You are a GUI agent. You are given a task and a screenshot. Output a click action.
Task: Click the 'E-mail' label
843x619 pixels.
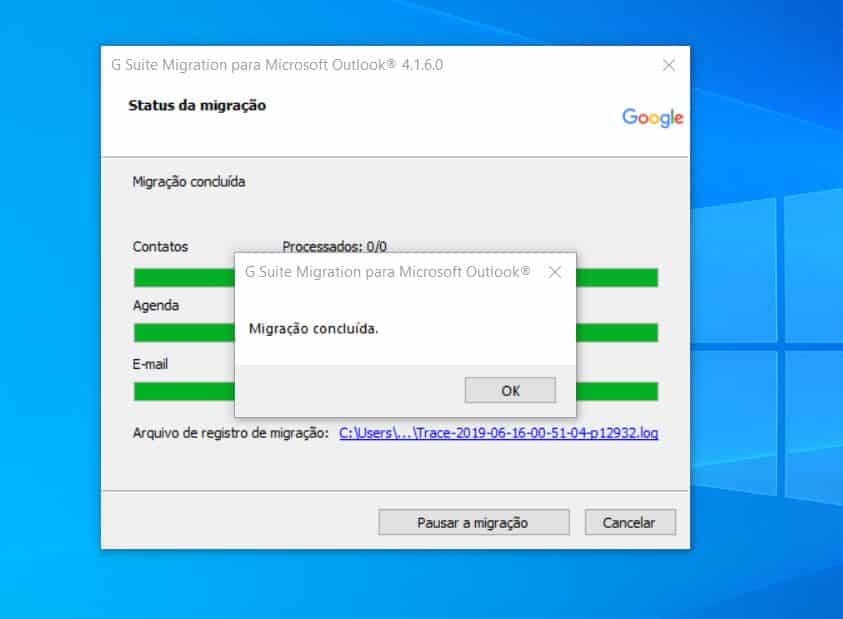click(150, 364)
